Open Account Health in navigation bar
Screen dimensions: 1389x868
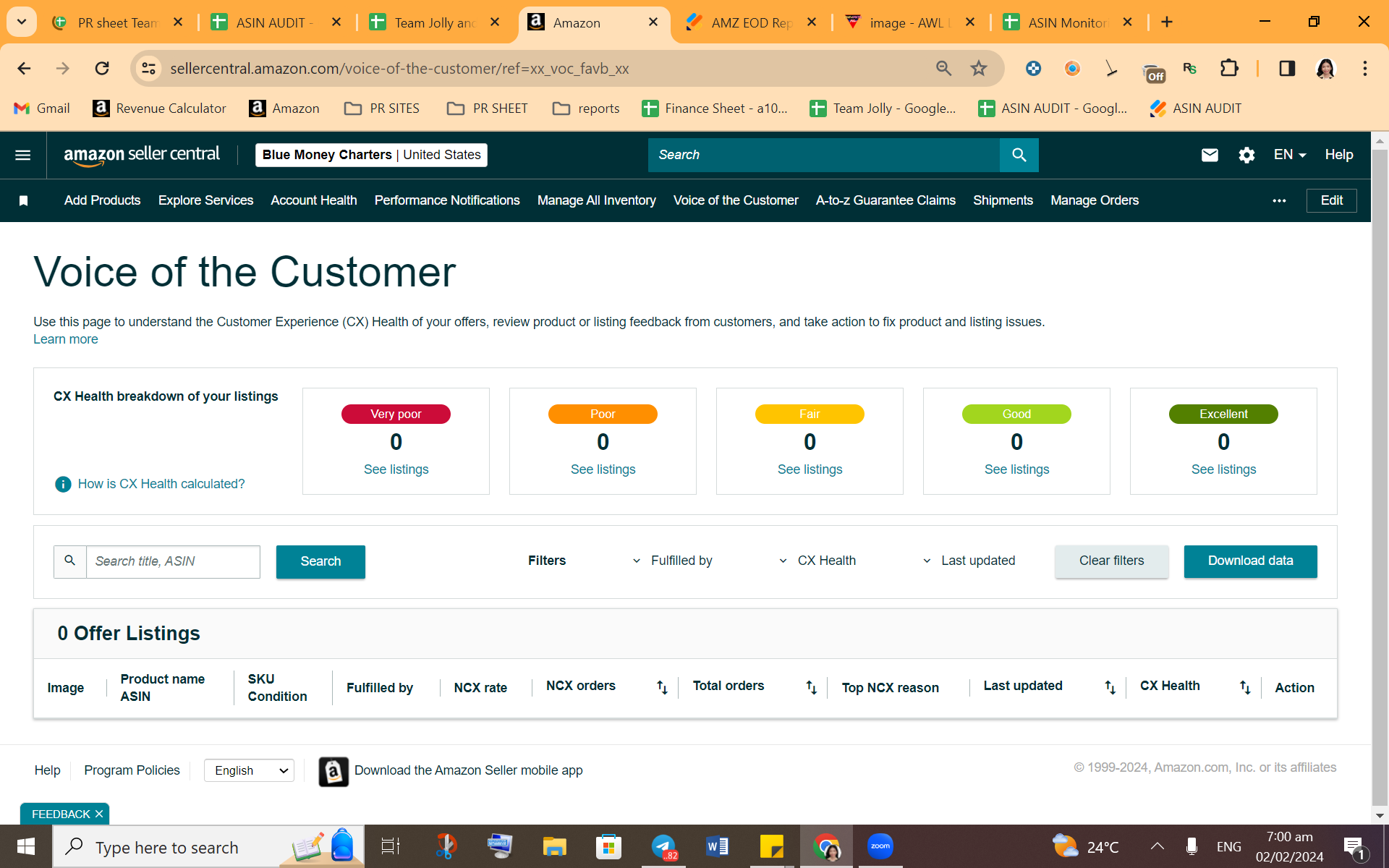(x=314, y=200)
